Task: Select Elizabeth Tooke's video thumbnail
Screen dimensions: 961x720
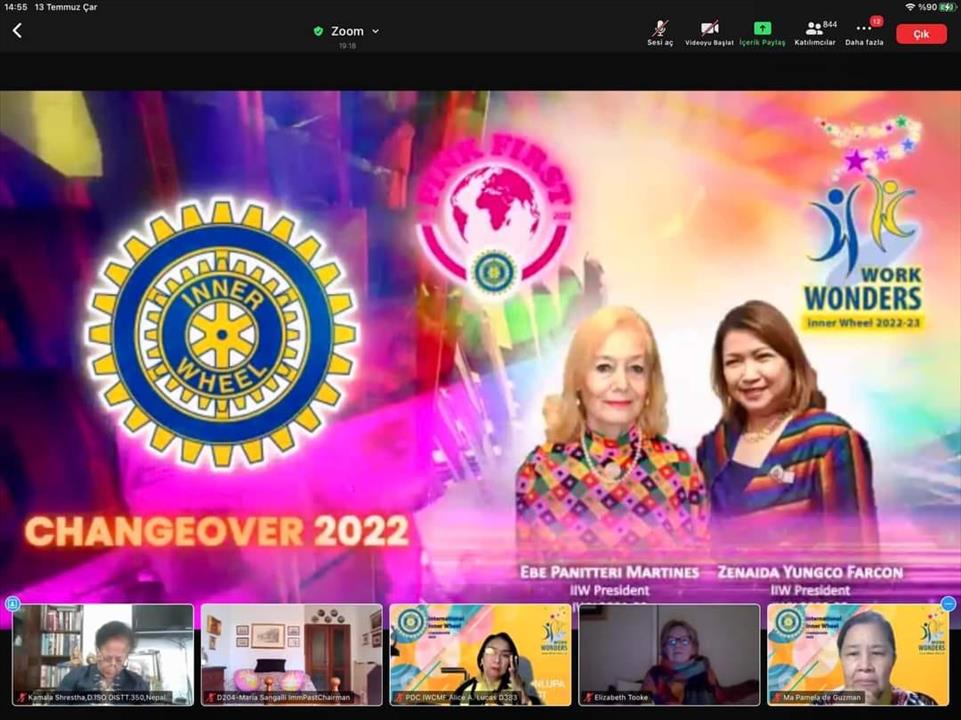Action: [669, 654]
